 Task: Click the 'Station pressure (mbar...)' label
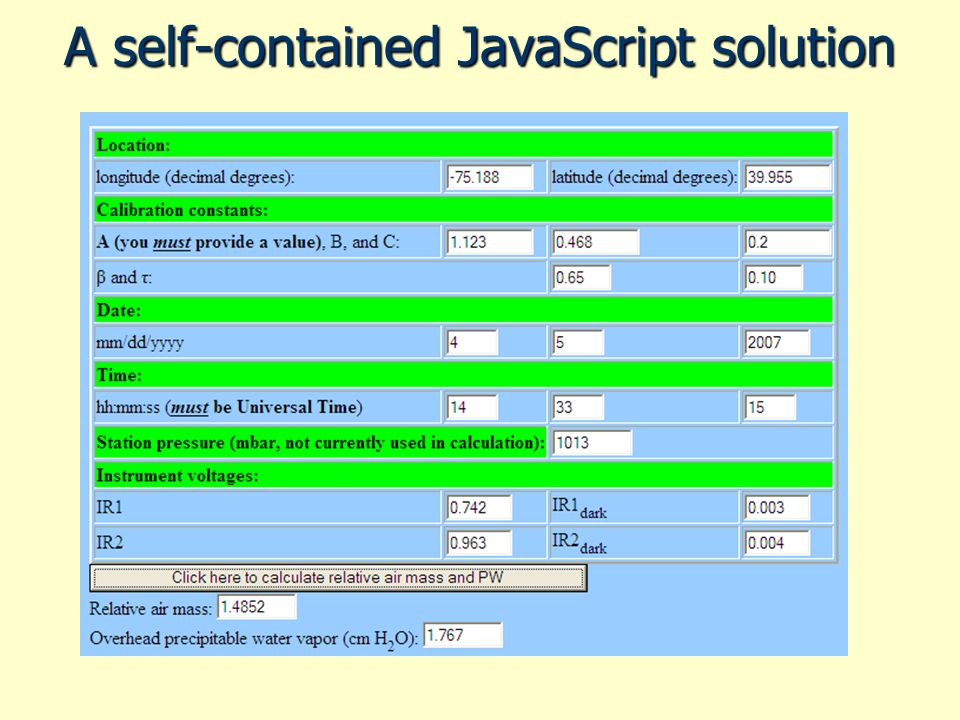[x=320, y=443]
